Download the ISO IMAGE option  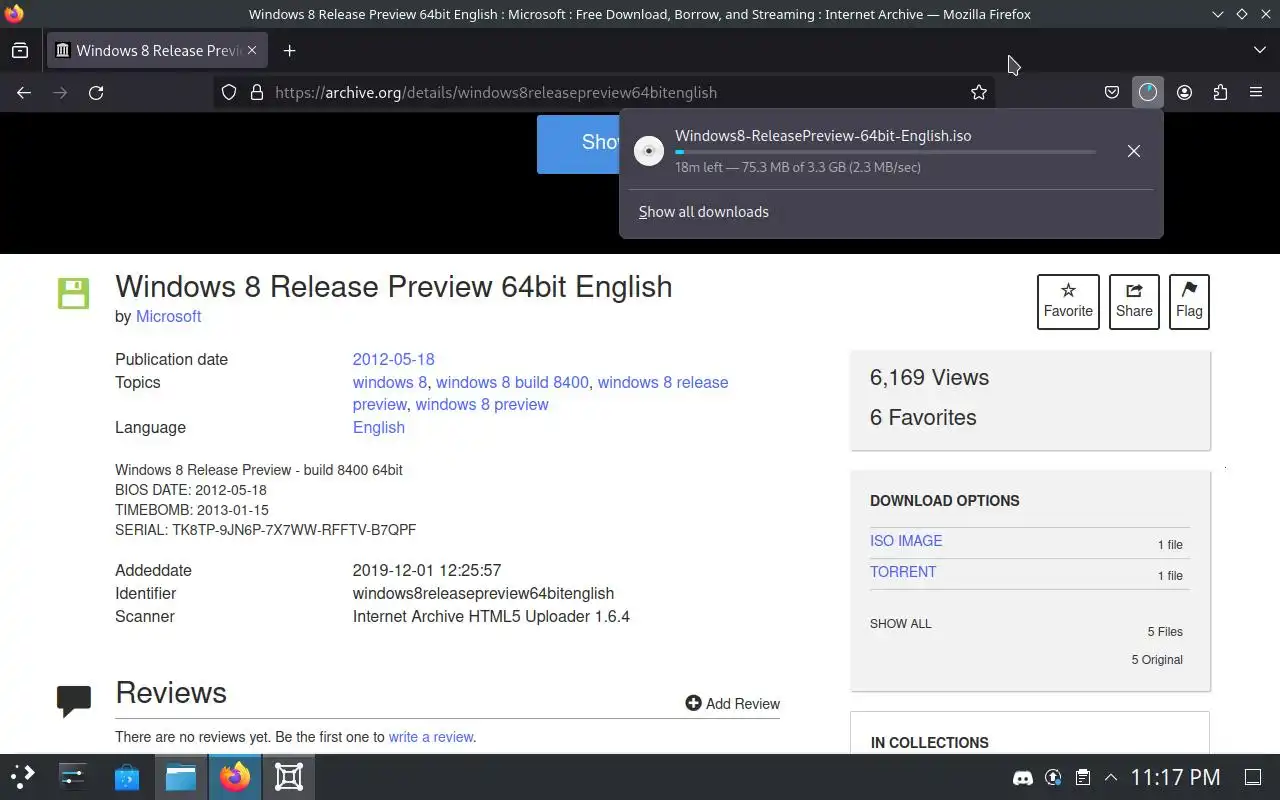[906, 541]
